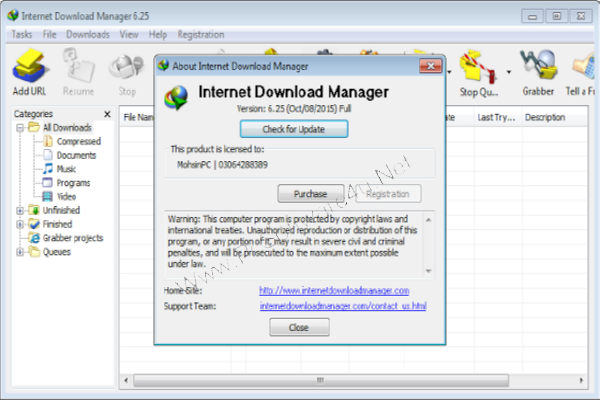Click the File Name column header
This screenshot has width=600, height=400.
[x=138, y=118]
